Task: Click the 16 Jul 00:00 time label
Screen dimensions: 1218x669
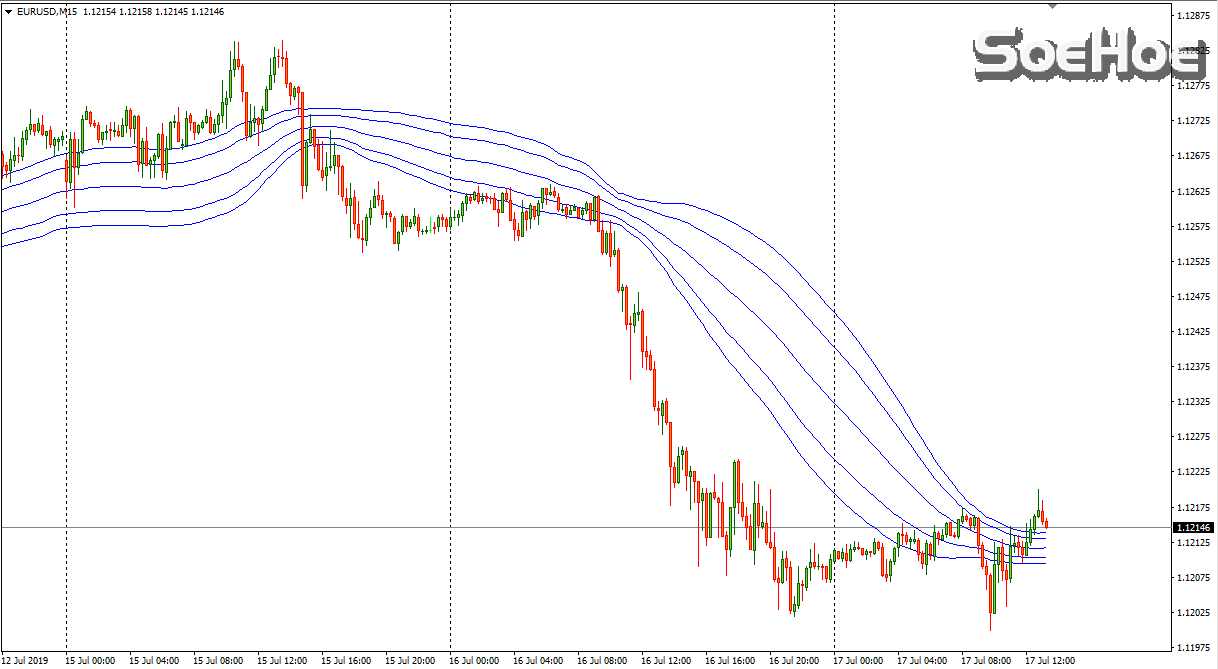Action: pyautogui.click(x=474, y=661)
